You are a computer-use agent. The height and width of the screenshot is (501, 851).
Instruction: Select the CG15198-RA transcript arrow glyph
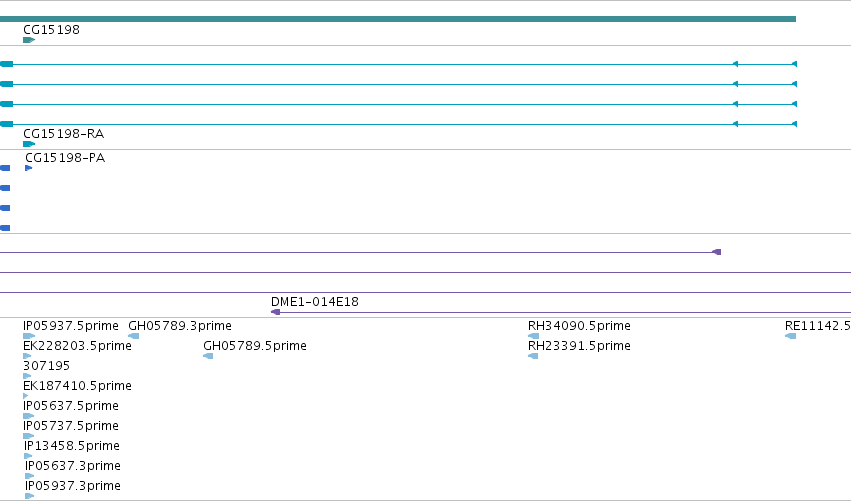pos(29,144)
